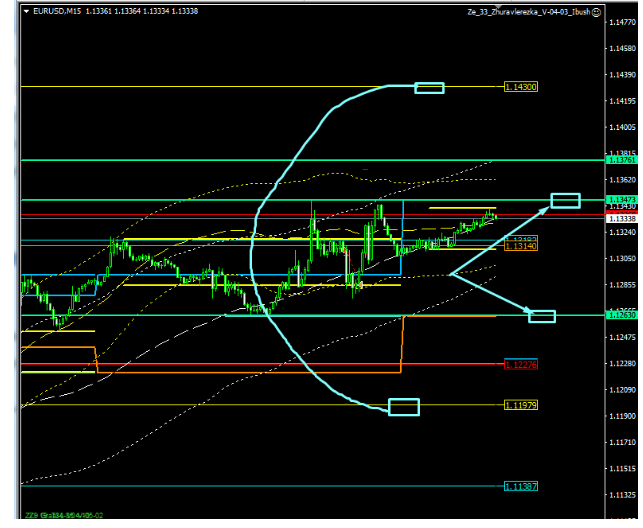Select the cyan rectangle near the 1.14300 level
This screenshot has height=528, width=643.
pyautogui.click(x=429, y=88)
